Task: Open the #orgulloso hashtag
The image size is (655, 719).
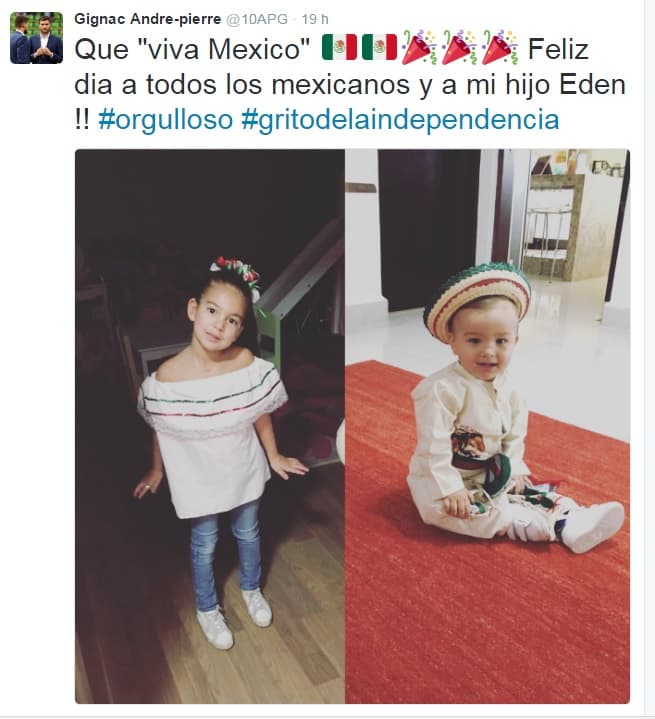Action: tap(166, 120)
